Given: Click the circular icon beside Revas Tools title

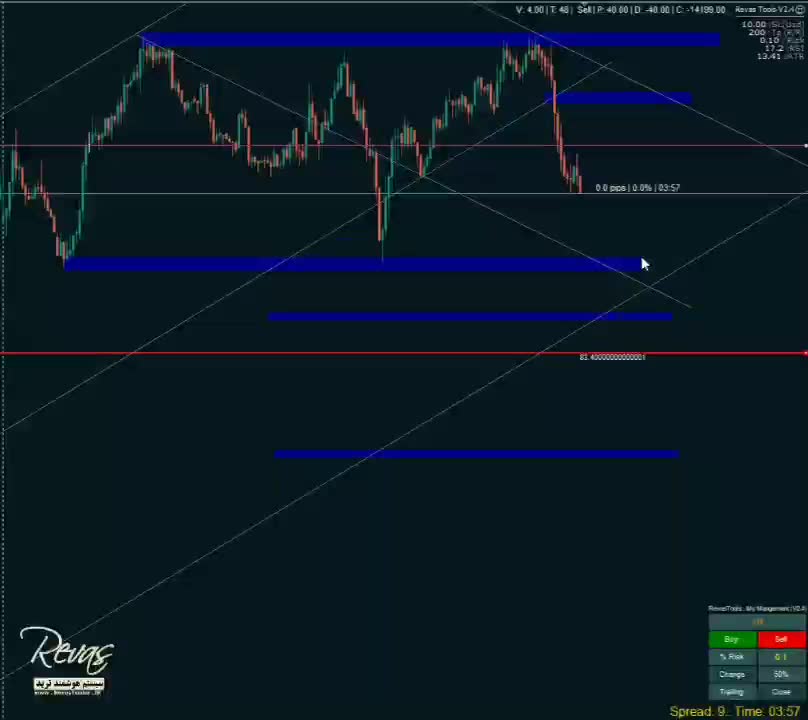Looking at the screenshot, I should click(800, 10).
